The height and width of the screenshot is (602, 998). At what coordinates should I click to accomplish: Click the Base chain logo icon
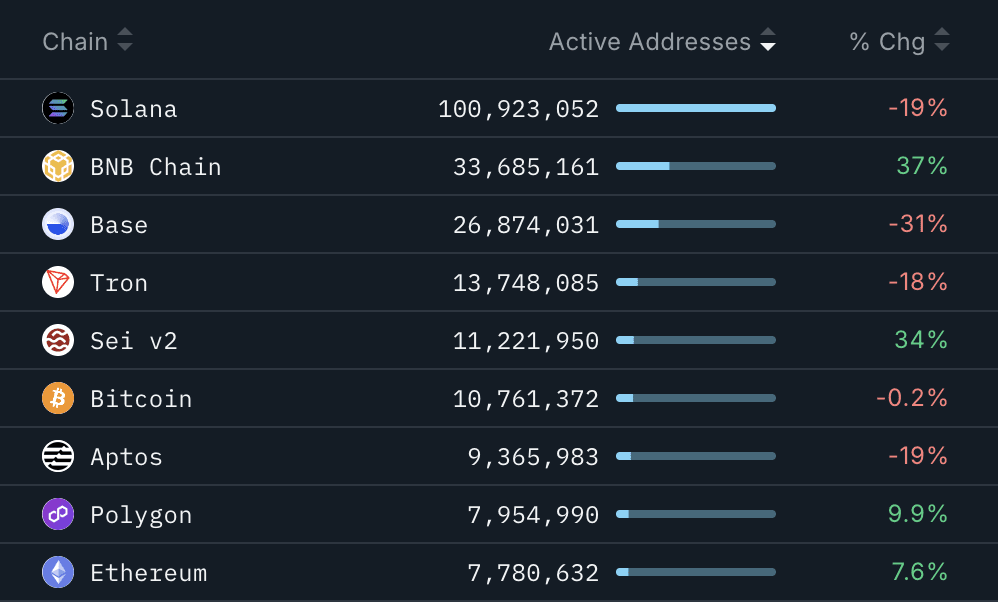click(58, 224)
